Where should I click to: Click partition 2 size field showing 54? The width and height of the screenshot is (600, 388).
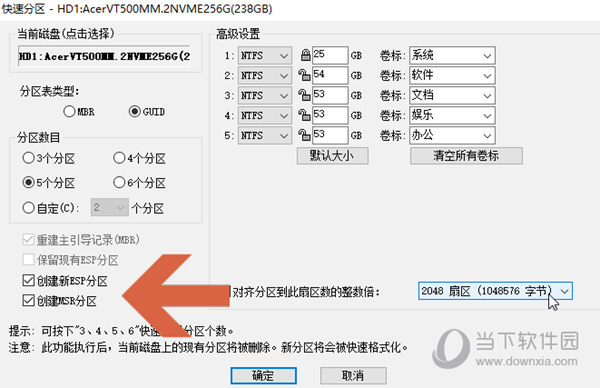[330, 75]
